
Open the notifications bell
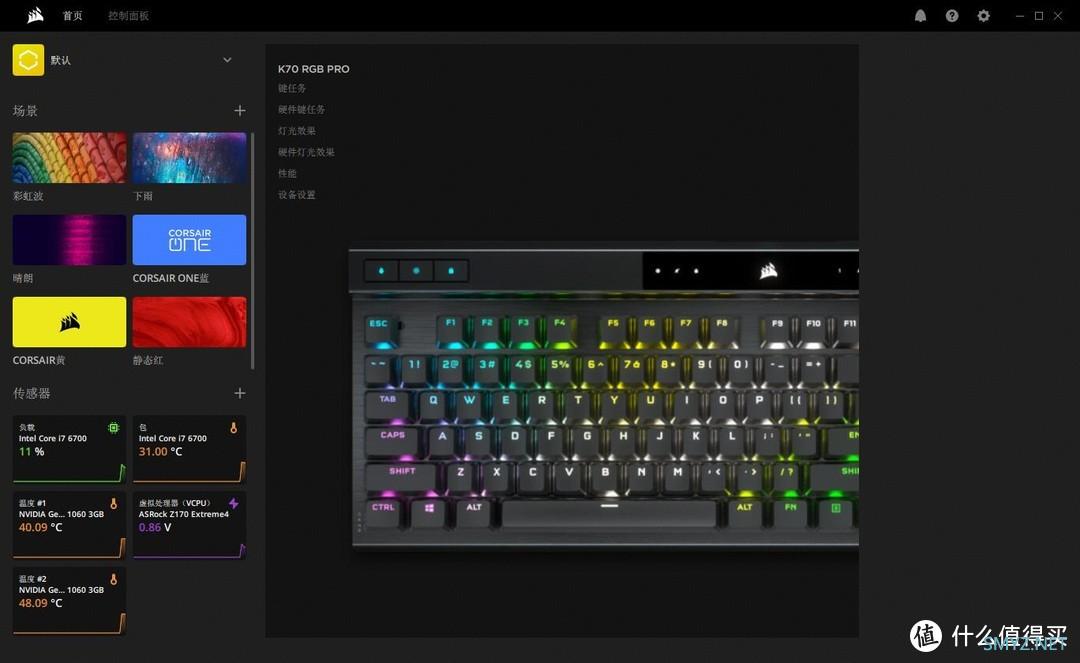coord(920,16)
